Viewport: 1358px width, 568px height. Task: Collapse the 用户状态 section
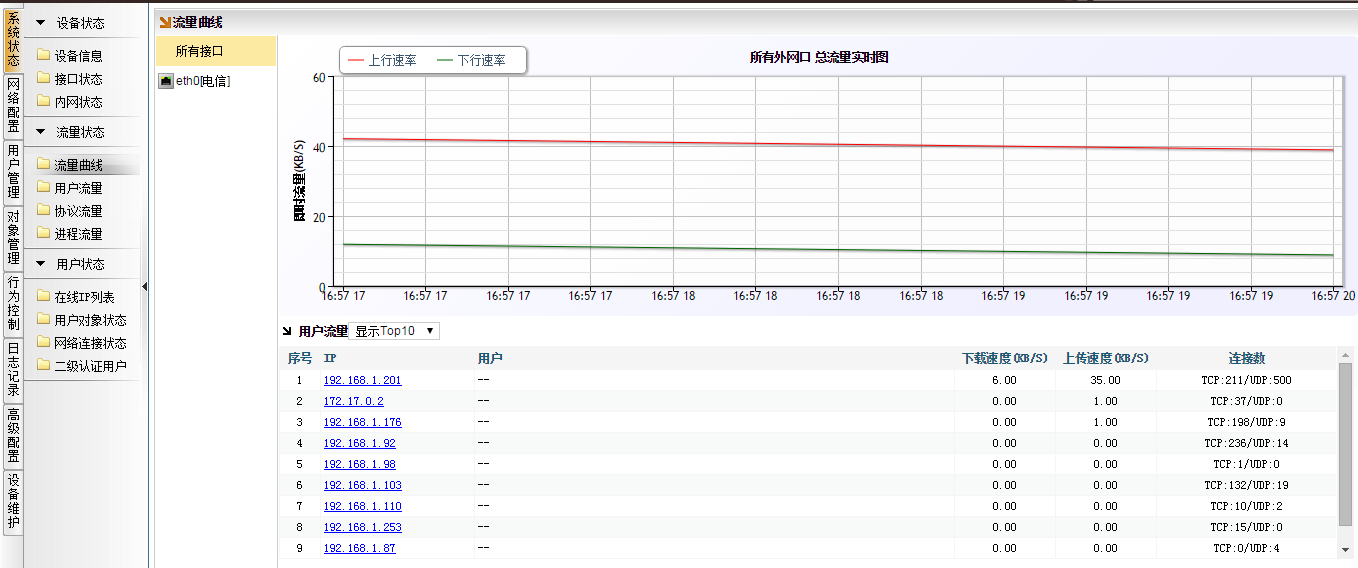(41, 264)
